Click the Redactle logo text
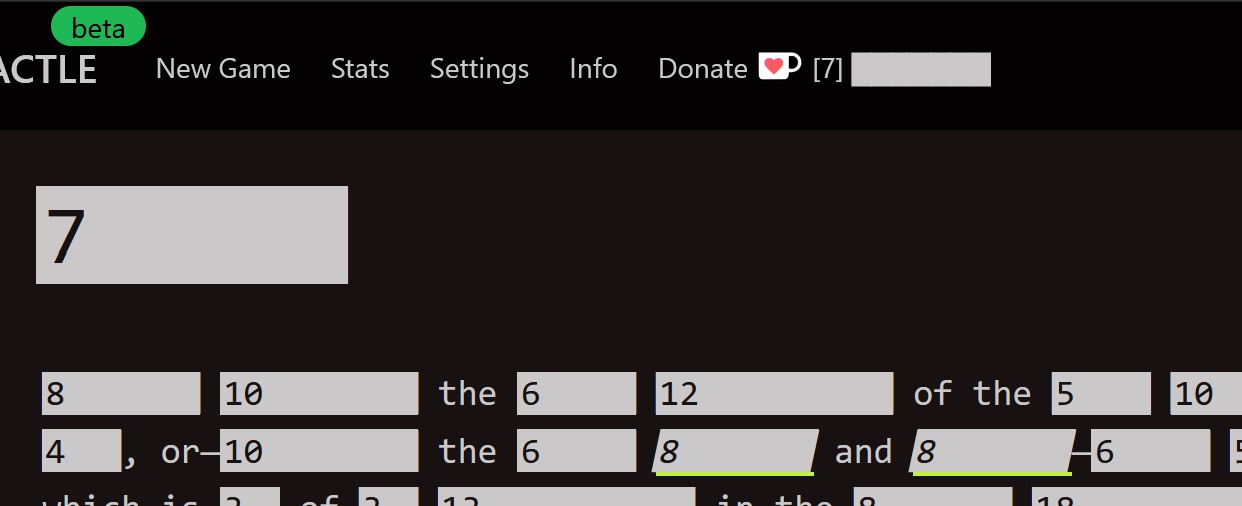This screenshot has width=1242, height=506. [48, 70]
